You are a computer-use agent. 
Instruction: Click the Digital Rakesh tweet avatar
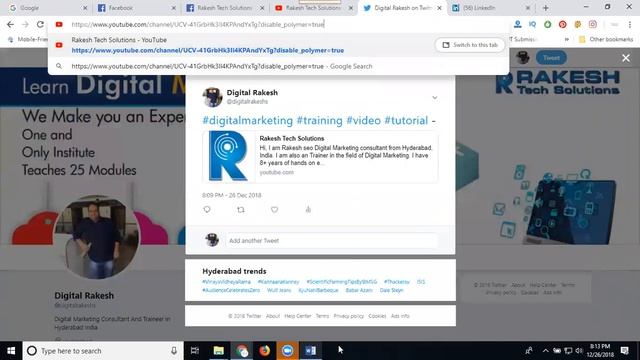click(x=212, y=97)
